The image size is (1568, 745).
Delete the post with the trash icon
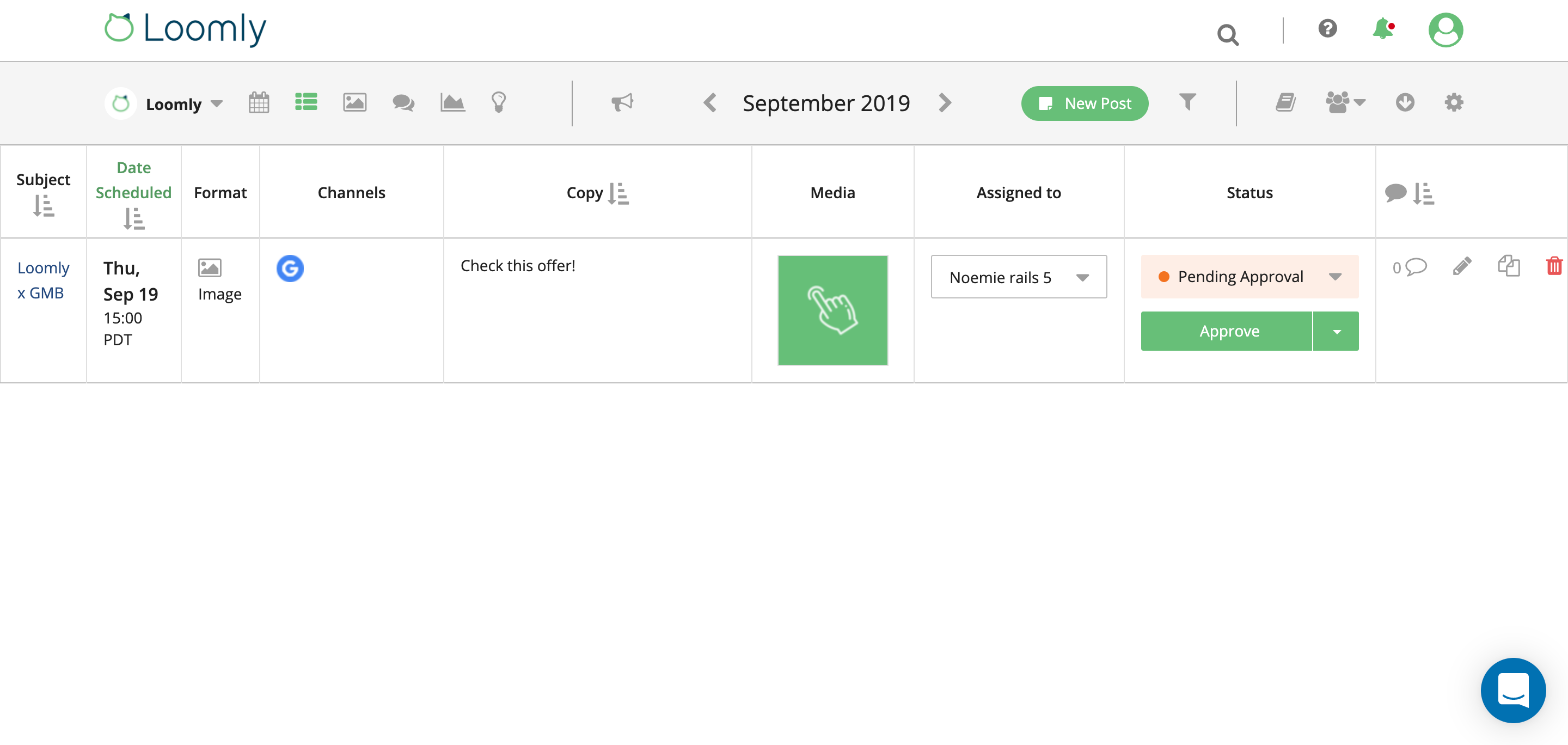pyautogui.click(x=1554, y=266)
